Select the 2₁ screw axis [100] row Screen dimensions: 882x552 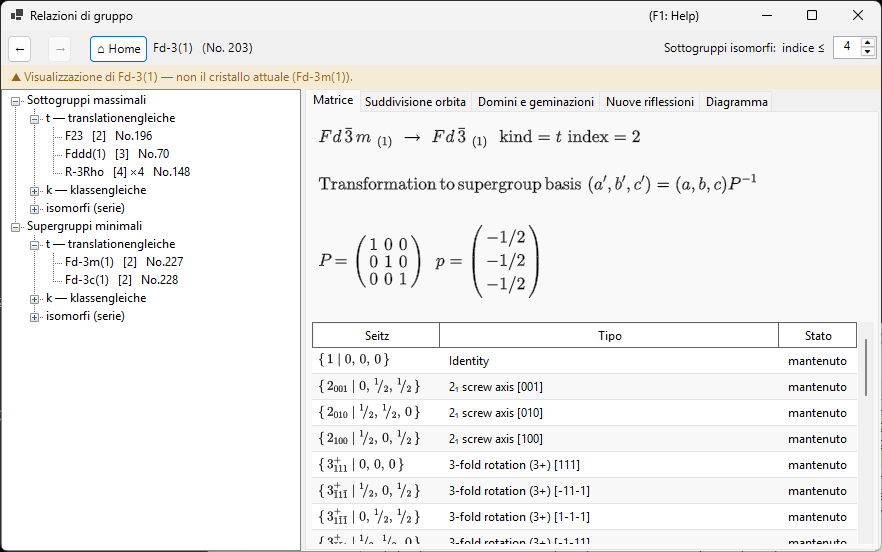pos(584,438)
